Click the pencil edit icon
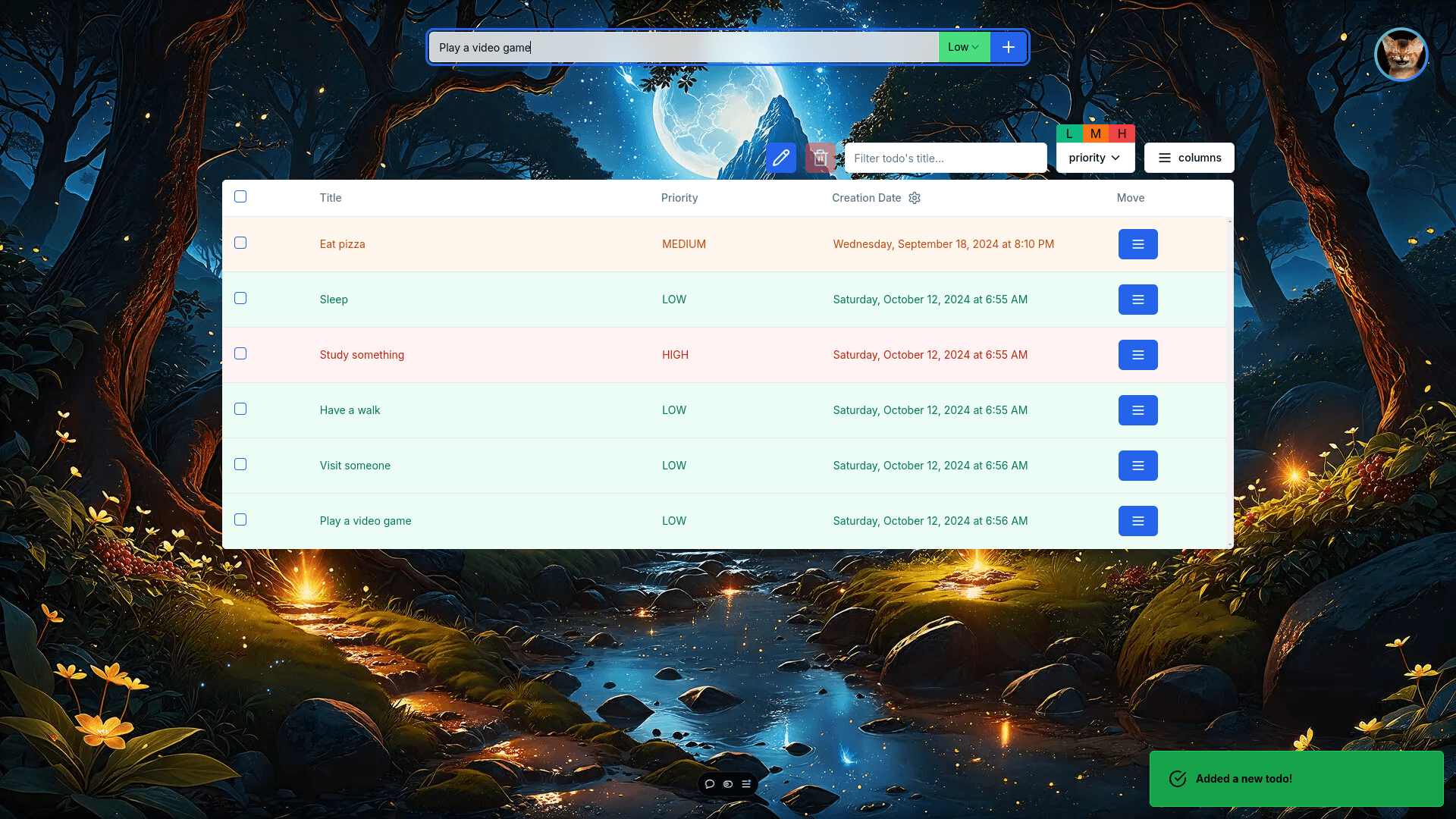1456x819 pixels. click(x=780, y=158)
